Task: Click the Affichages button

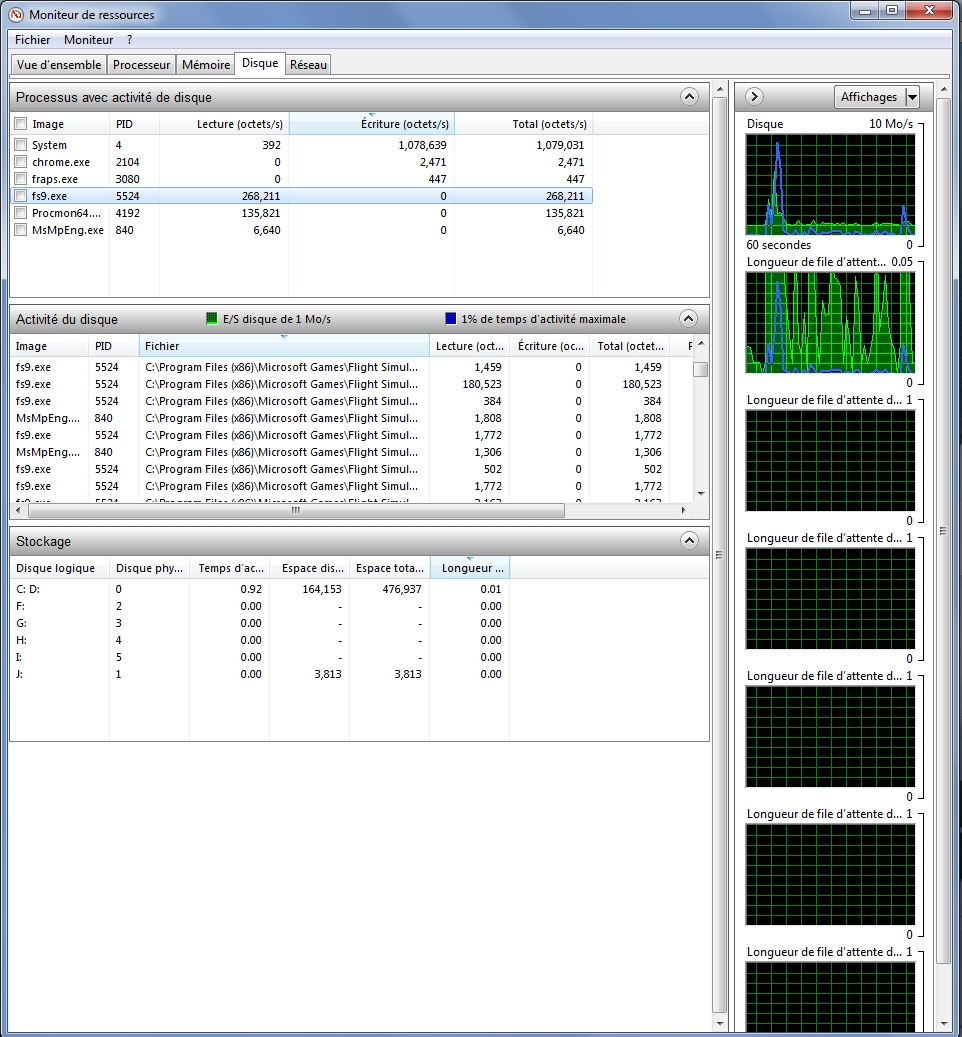Action: point(869,97)
